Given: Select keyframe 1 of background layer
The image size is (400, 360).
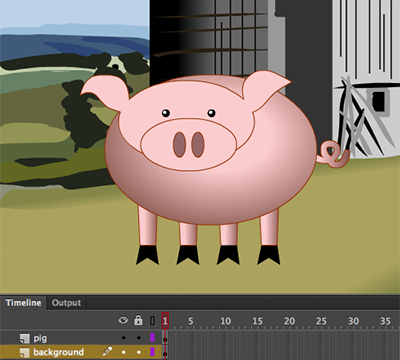Looking at the screenshot, I should (165, 353).
